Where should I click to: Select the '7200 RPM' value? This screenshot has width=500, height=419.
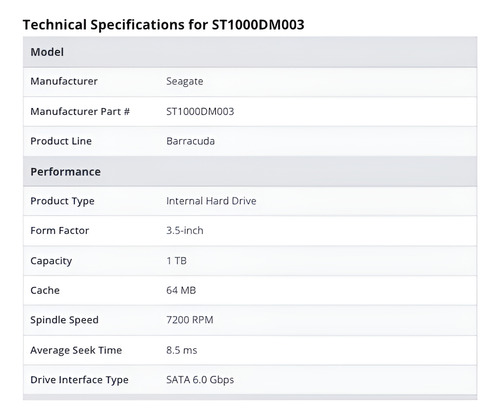(x=190, y=320)
